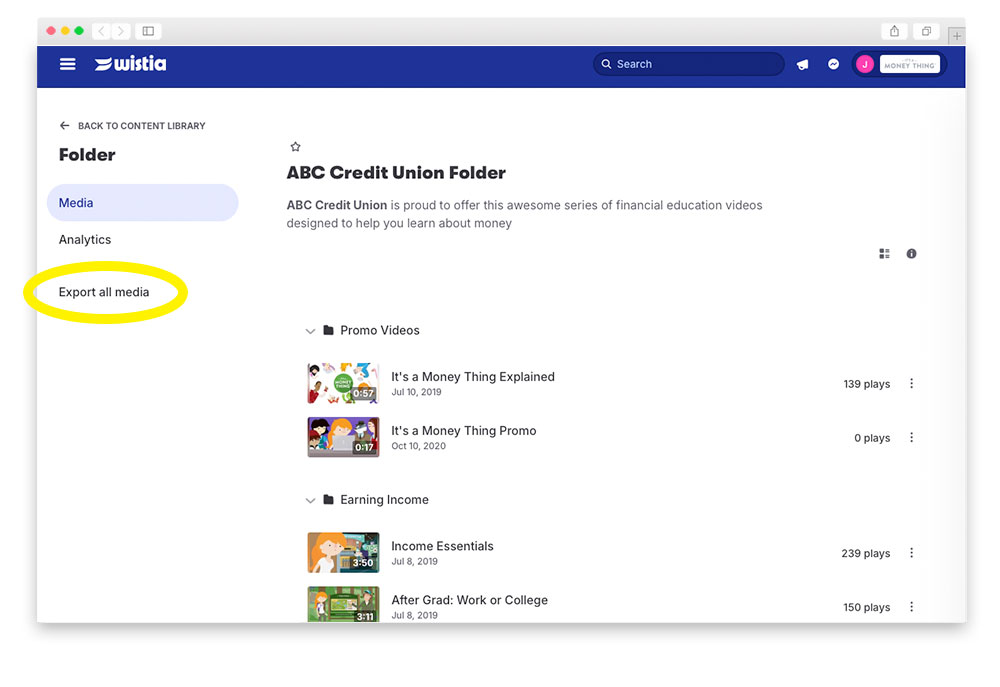Open the After Grad: Work or College title
This screenshot has width=1000, height=687.
(x=469, y=600)
